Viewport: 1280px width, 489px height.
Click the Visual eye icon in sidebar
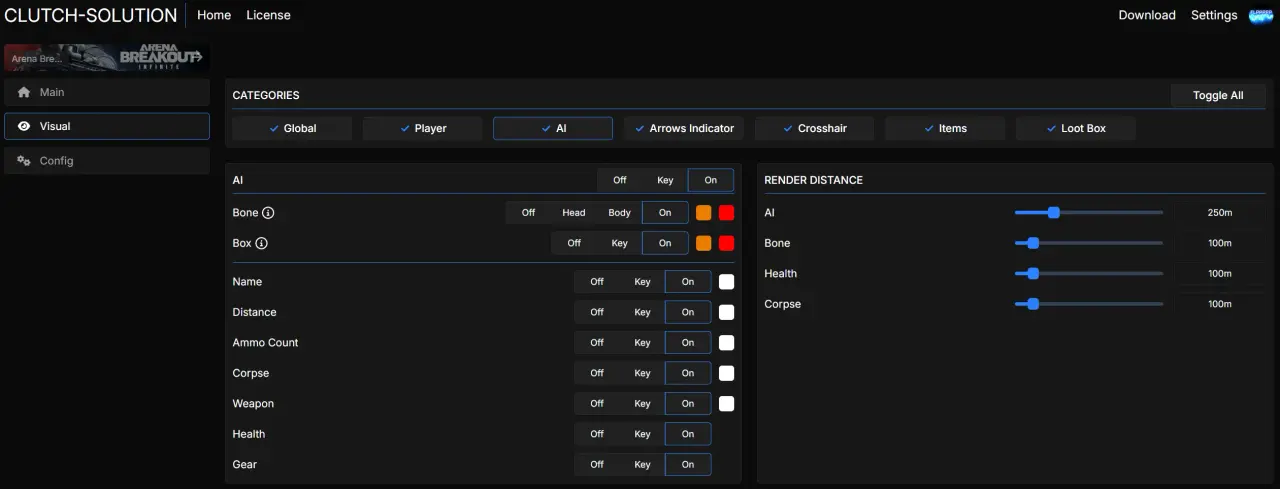click(24, 126)
